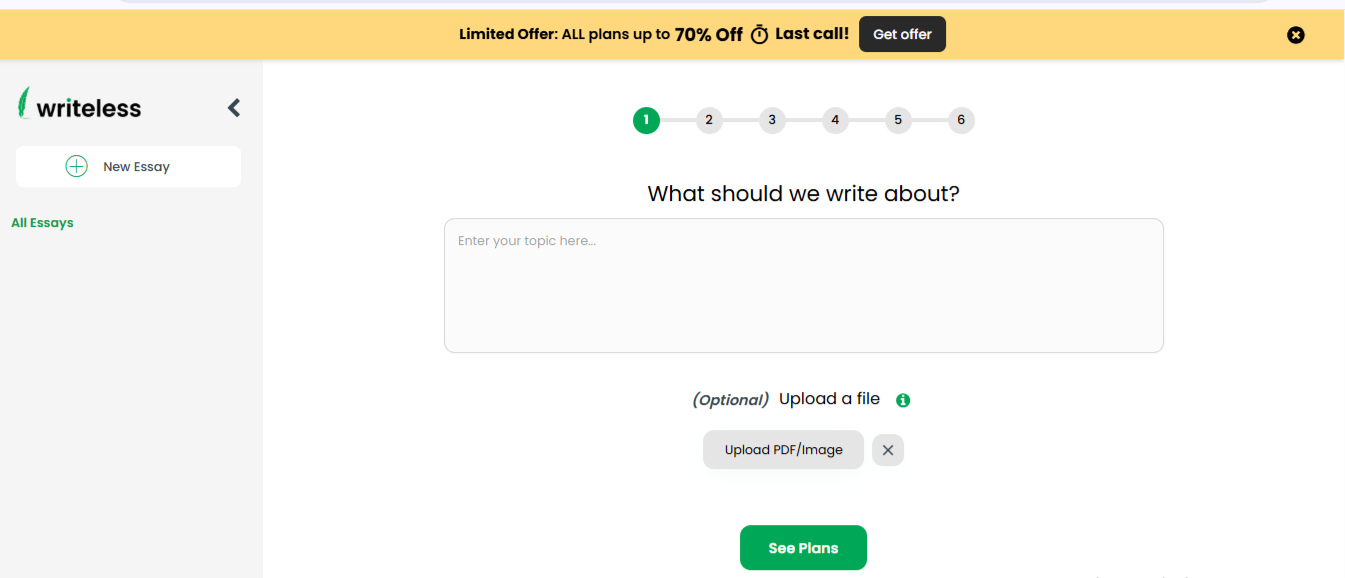
Task: Select step 4 in the progress bar
Action: click(x=835, y=121)
